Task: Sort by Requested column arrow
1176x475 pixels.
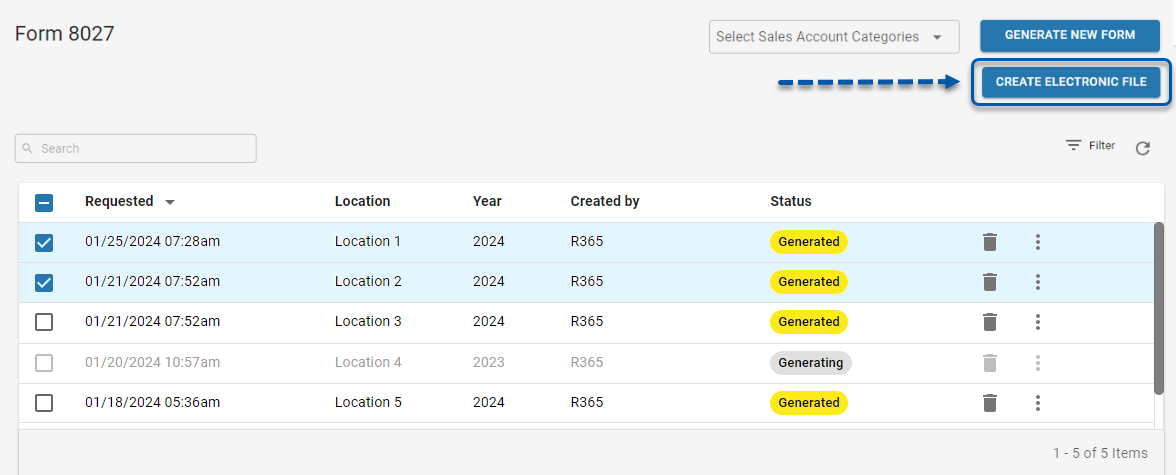Action: [x=170, y=202]
